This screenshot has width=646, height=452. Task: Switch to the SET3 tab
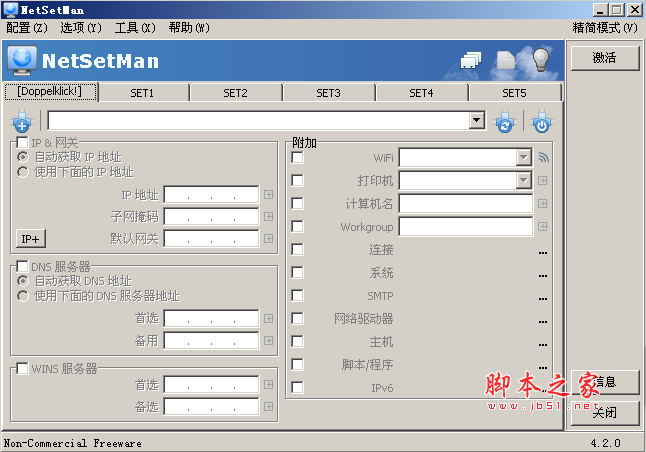tap(328, 93)
